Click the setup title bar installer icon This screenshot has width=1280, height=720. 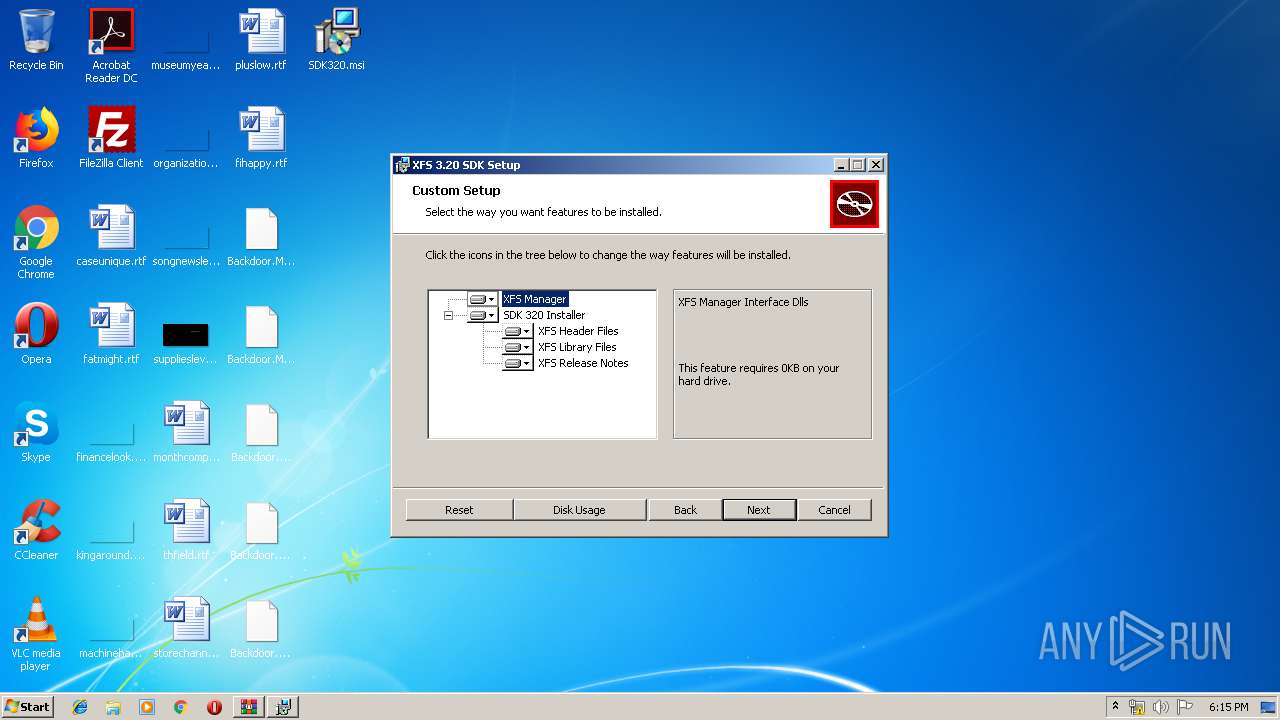click(x=402, y=165)
